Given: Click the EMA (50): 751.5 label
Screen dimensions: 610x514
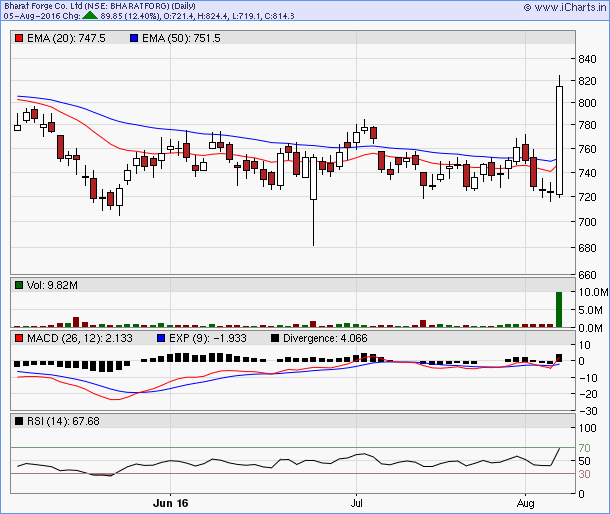Looking at the screenshot, I should click(x=181, y=38).
